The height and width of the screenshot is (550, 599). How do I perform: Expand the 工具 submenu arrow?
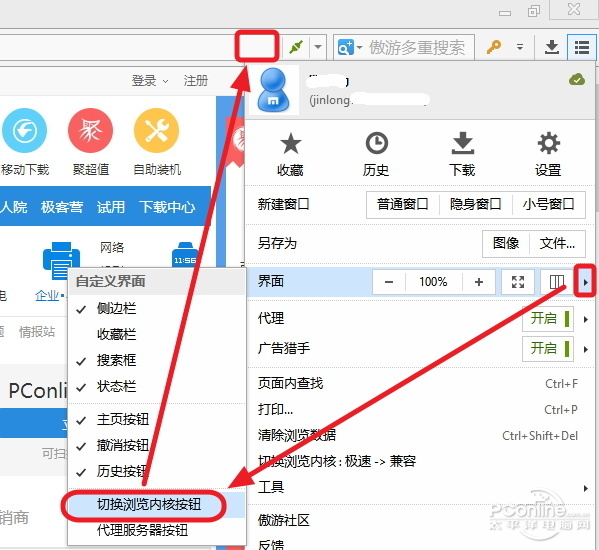click(x=586, y=488)
